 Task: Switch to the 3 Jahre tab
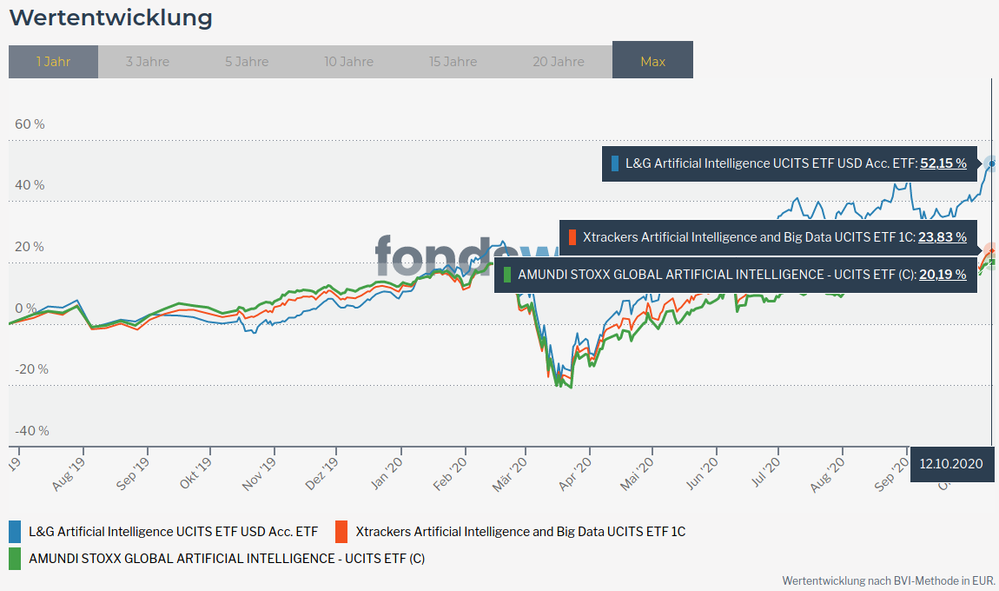tap(147, 61)
